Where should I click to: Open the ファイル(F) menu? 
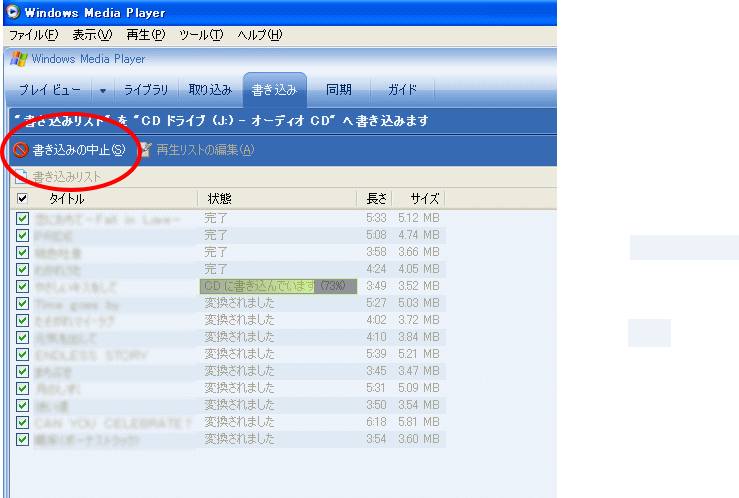point(33,35)
